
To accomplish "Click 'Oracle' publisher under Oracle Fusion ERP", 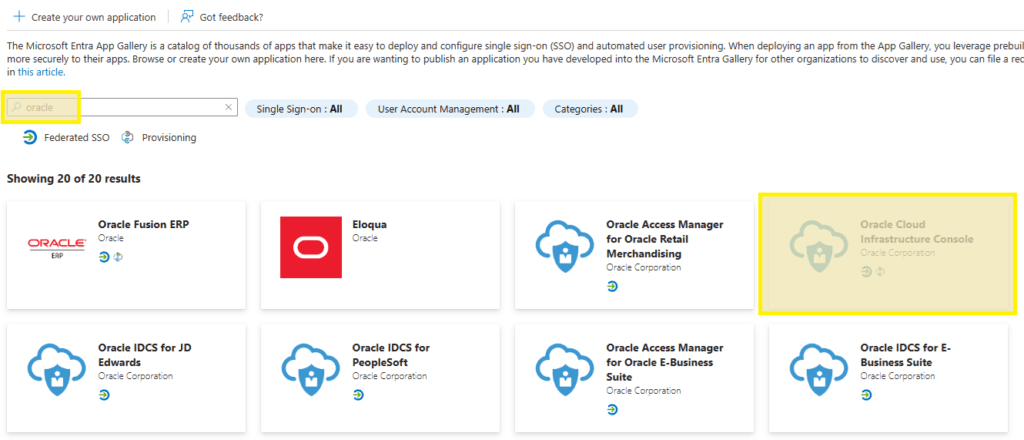I will [111, 238].
